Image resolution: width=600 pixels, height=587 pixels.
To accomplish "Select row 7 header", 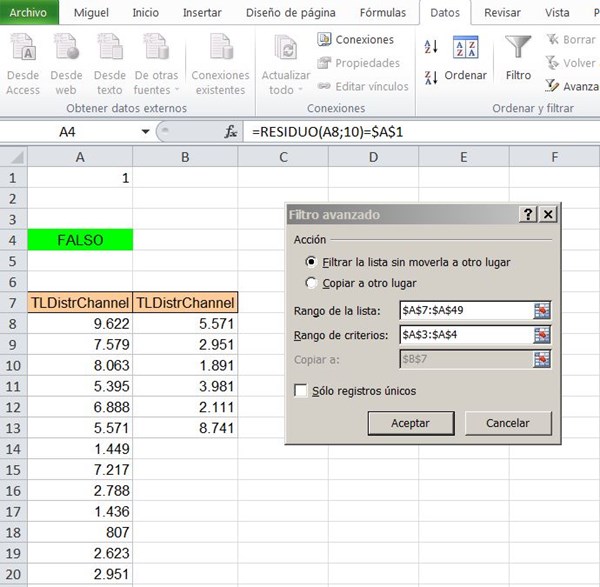I will click(13, 303).
